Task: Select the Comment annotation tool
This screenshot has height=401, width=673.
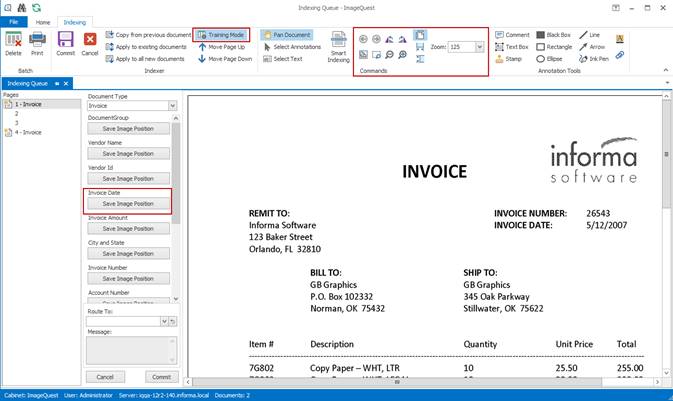Action: click(x=512, y=35)
